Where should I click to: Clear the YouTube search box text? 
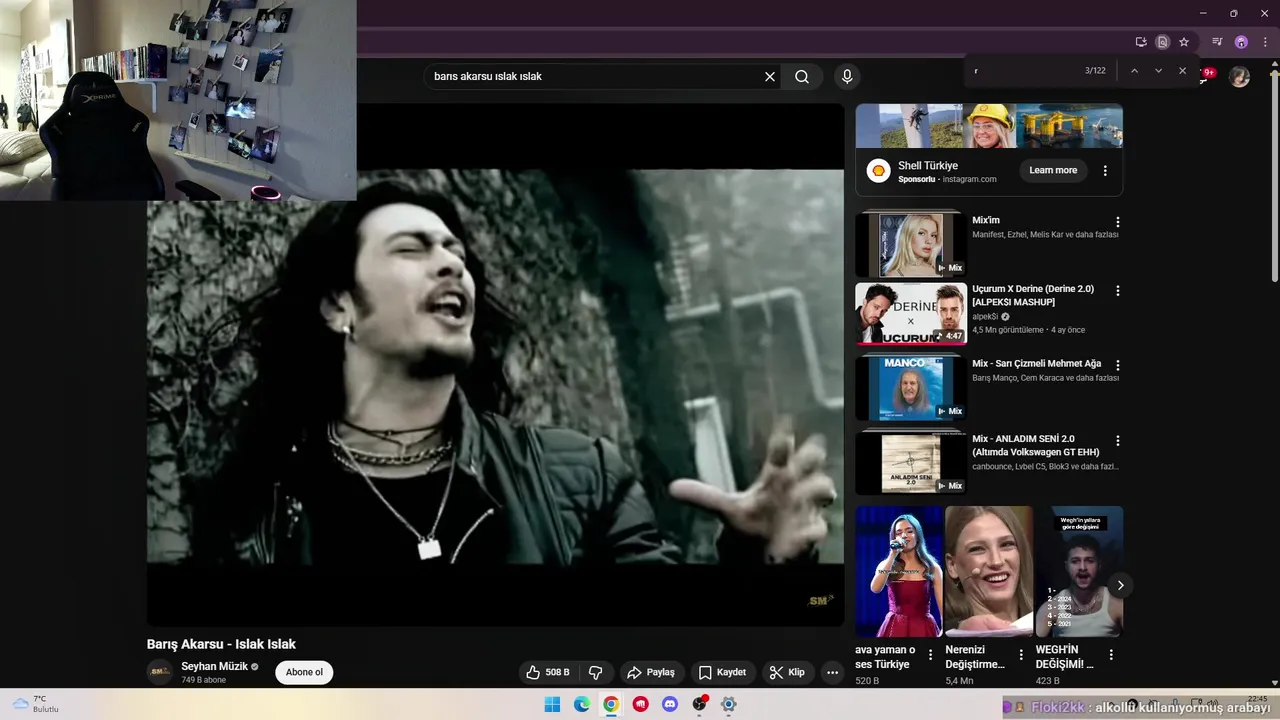click(770, 76)
